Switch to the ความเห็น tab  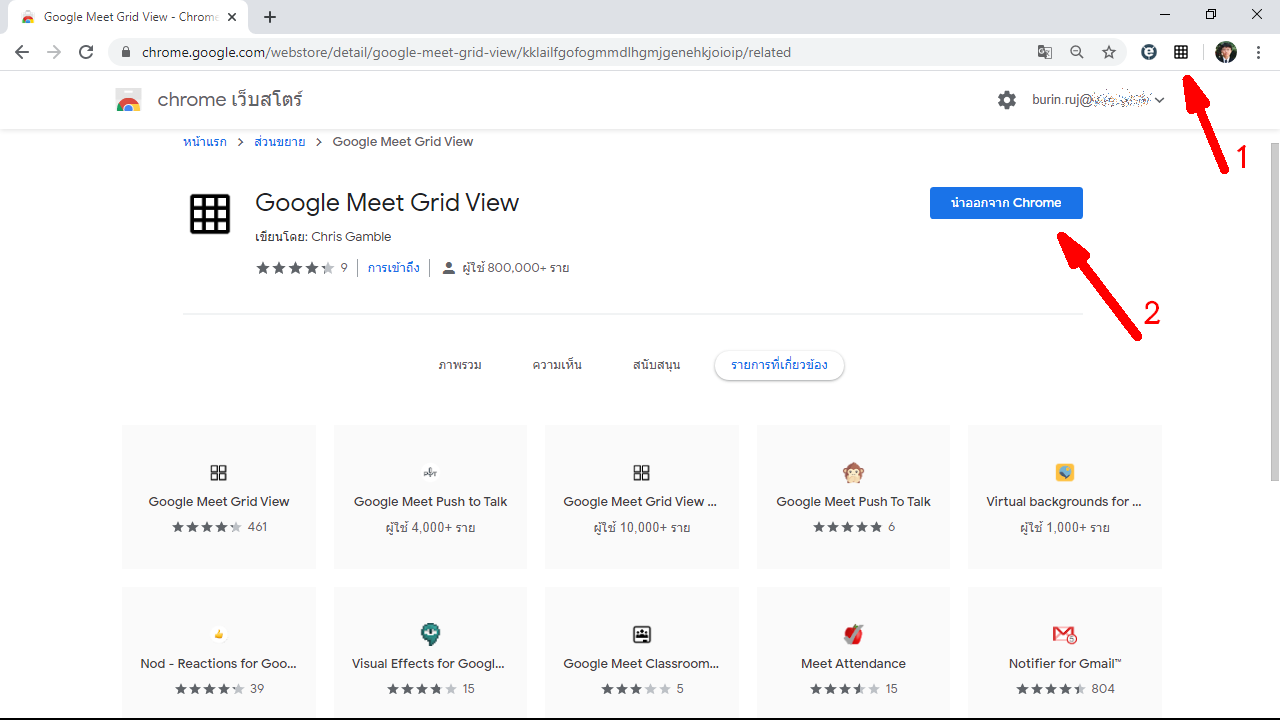coord(557,365)
